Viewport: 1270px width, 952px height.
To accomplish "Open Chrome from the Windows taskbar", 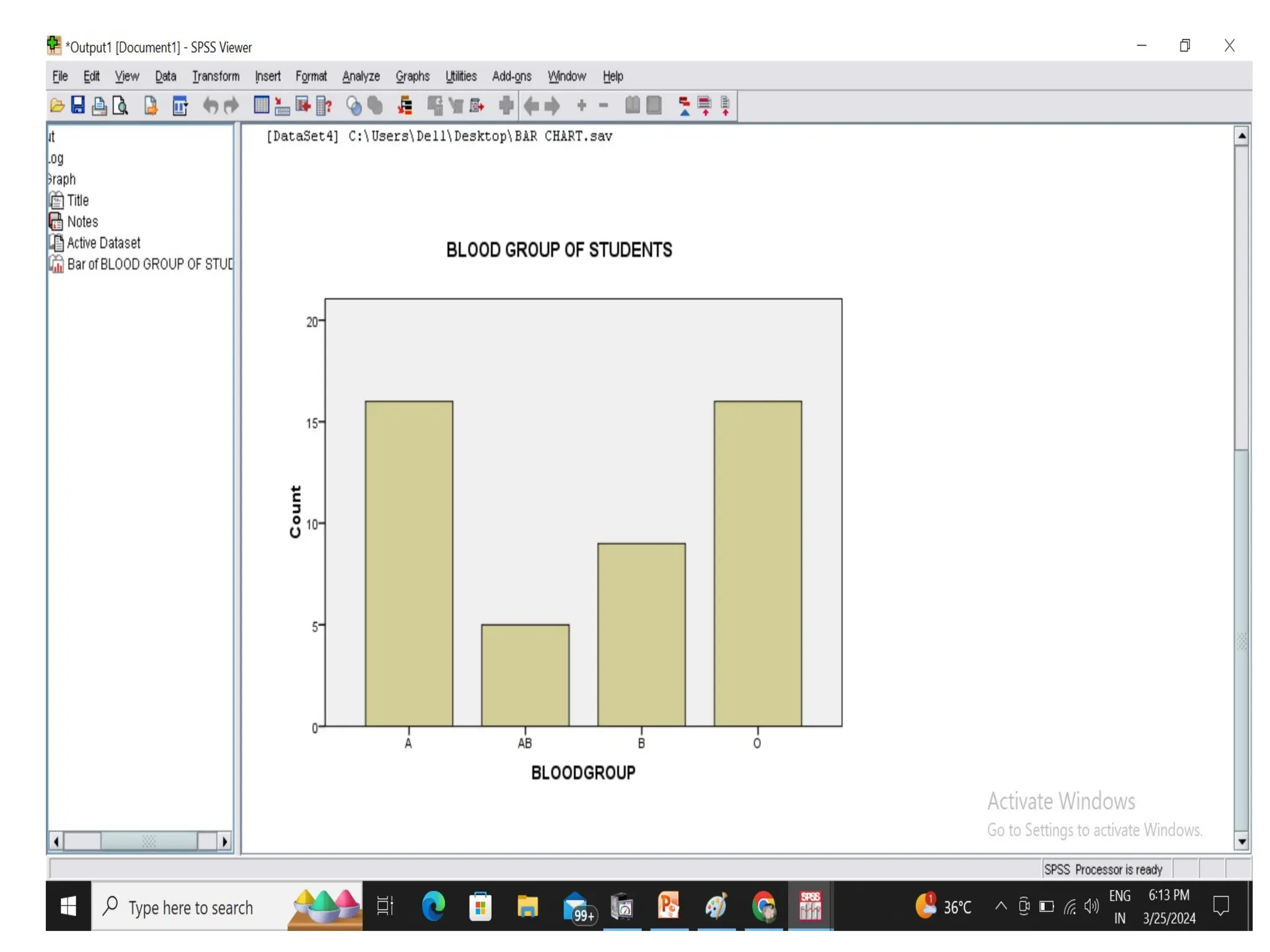I will pyautogui.click(x=764, y=907).
